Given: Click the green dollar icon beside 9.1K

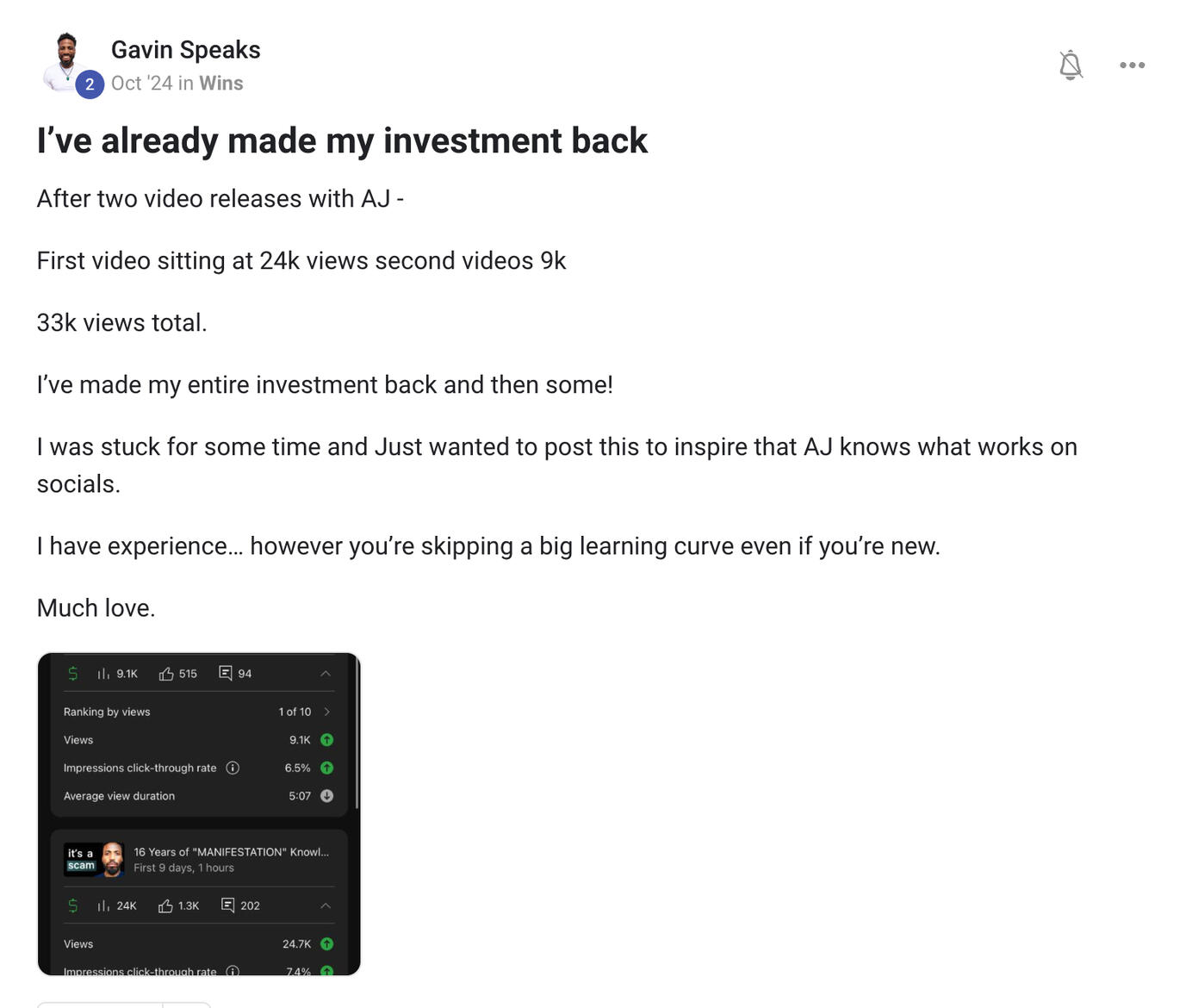Looking at the screenshot, I should 73,674.
